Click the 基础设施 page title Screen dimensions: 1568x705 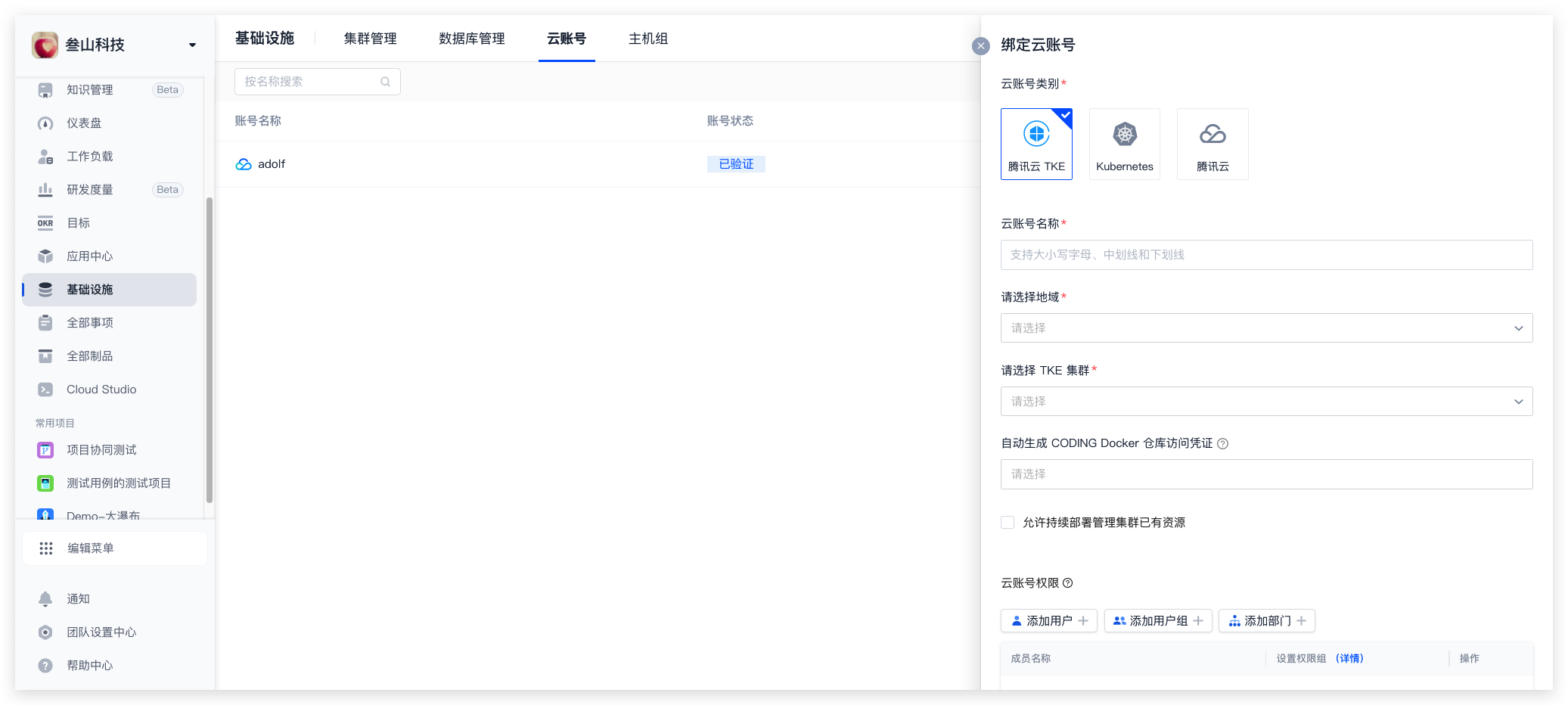coord(265,39)
